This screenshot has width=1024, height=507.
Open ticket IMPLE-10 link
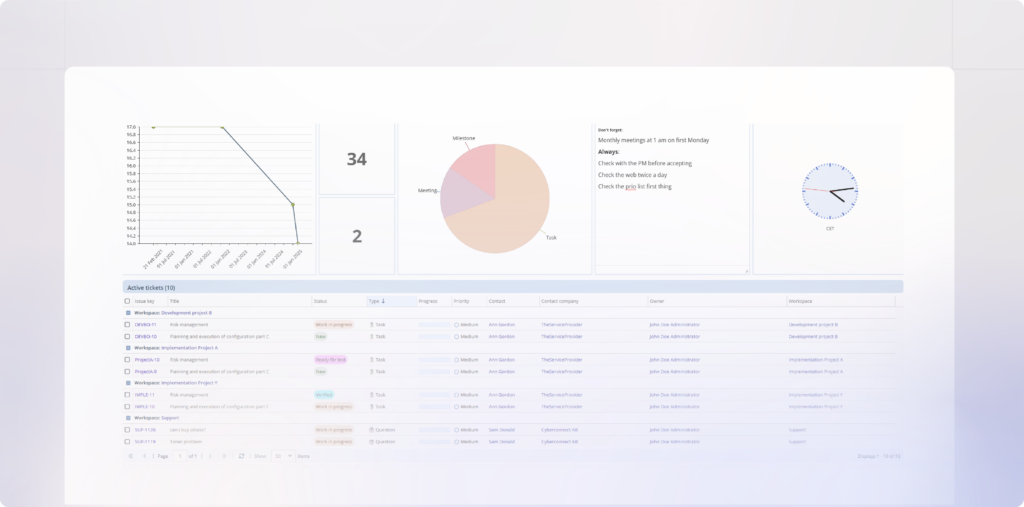(x=145, y=406)
